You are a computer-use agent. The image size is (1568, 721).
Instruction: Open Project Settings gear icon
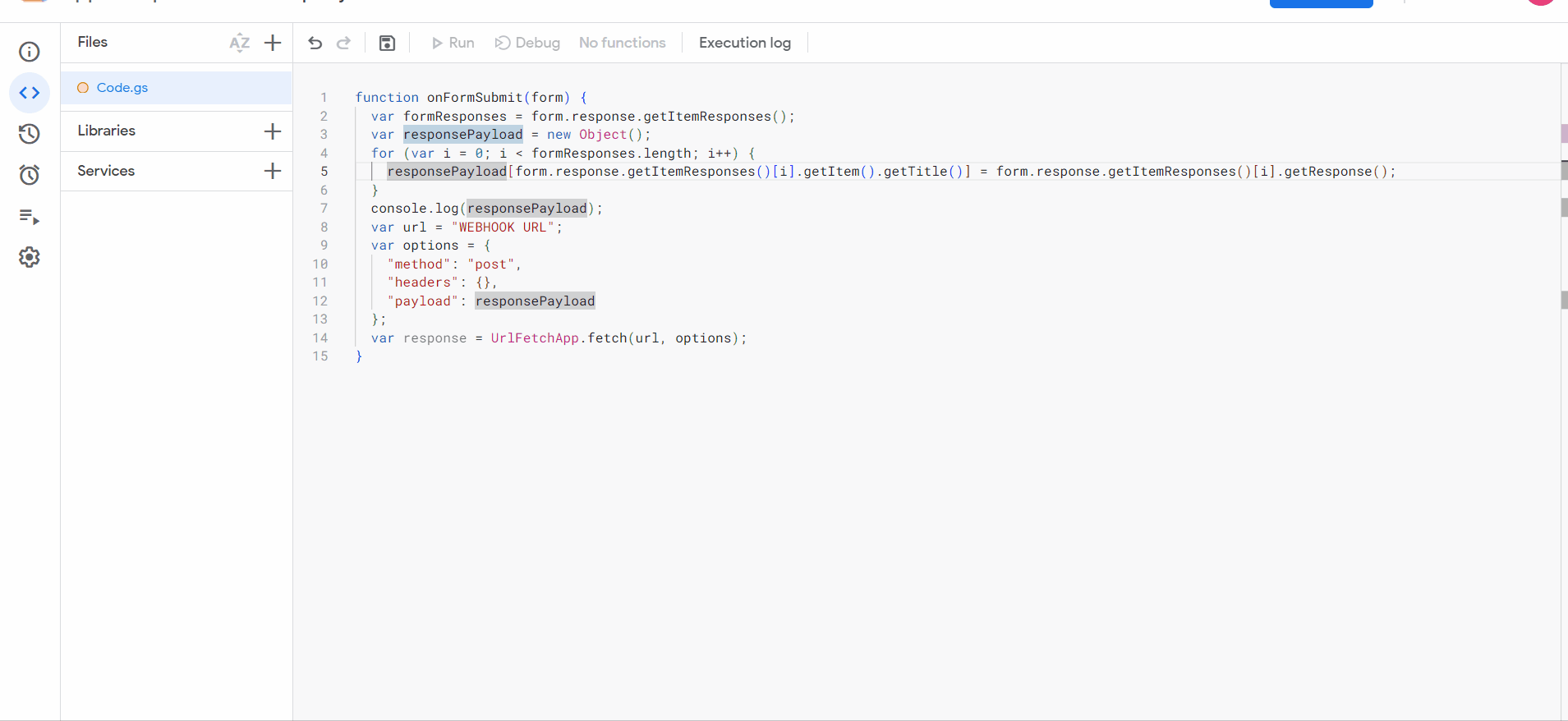30,257
